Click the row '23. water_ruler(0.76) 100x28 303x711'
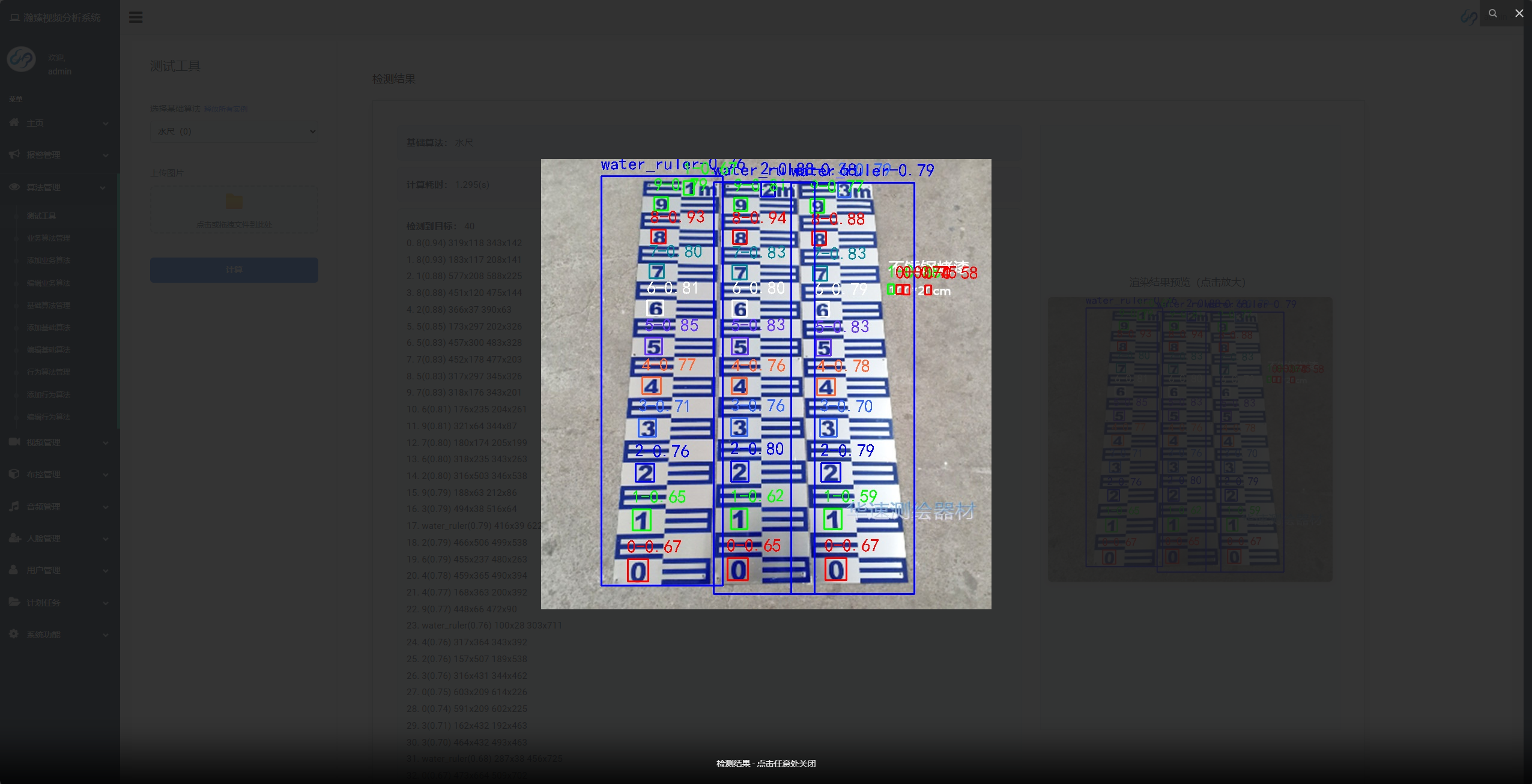 tap(485, 626)
